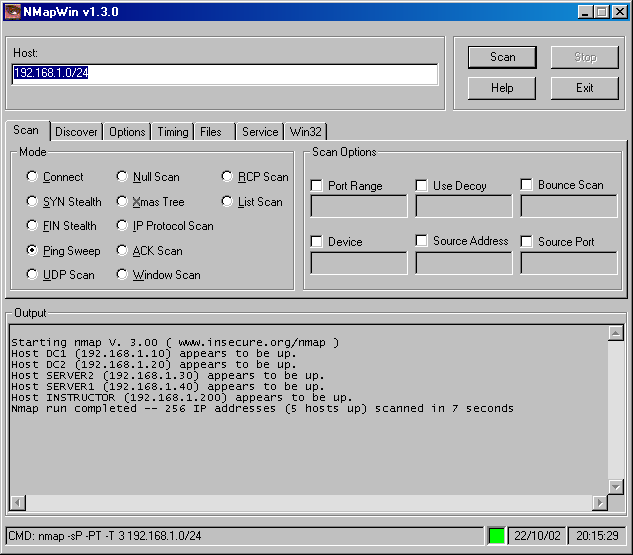Viewport: 633px width, 555px height.
Task: Select the Scan tab
Action: [x=26, y=130]
